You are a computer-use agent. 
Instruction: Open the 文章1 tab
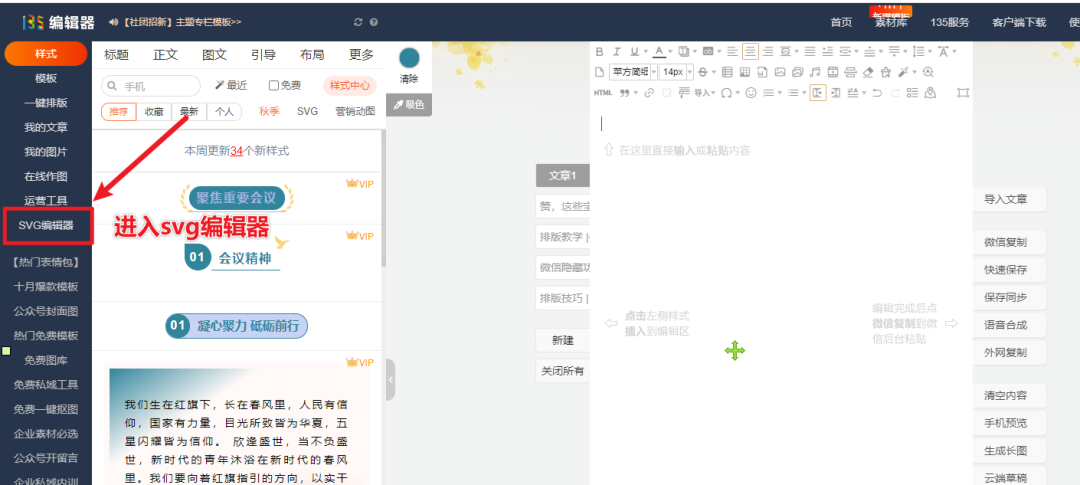[x=563, y=176]
